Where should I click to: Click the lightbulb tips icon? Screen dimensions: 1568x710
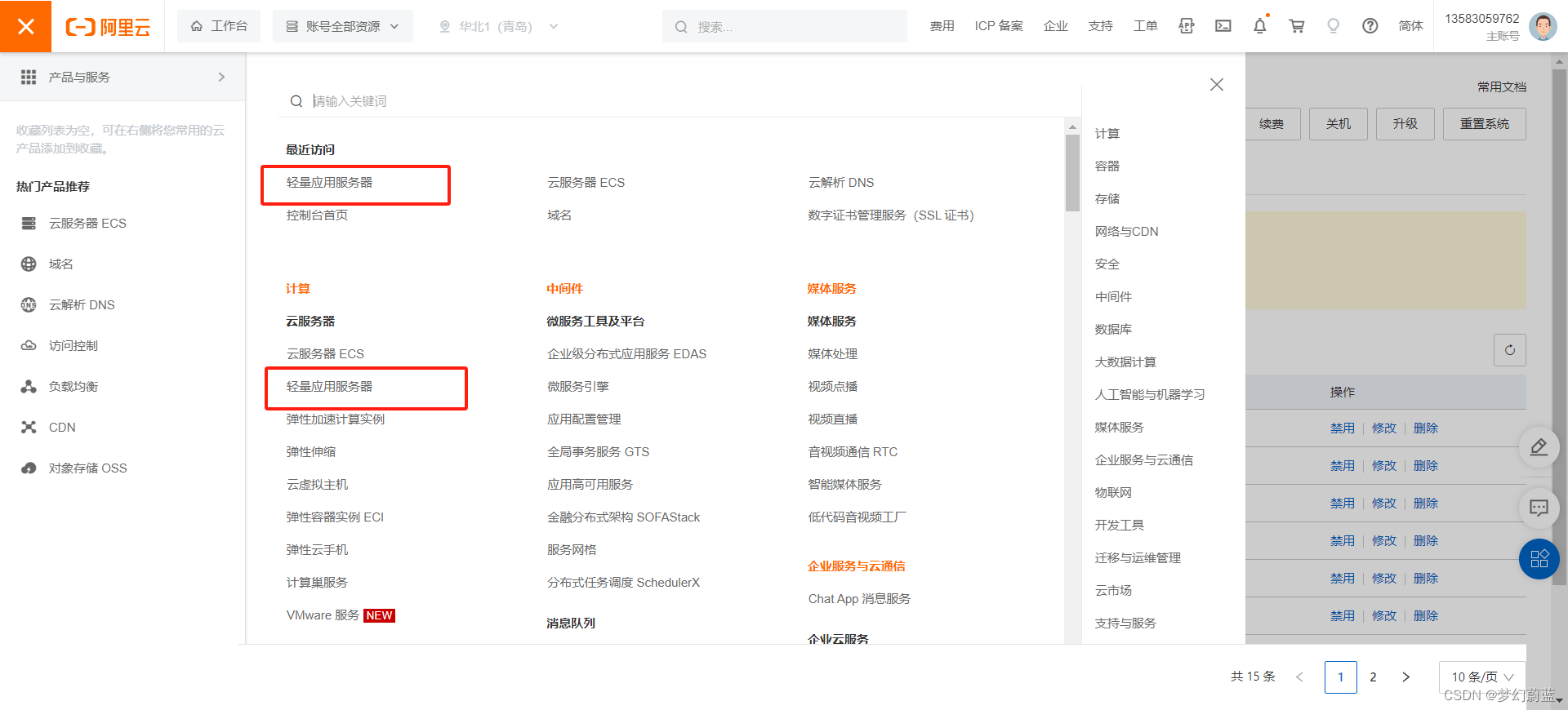[x=1334, y=26]
